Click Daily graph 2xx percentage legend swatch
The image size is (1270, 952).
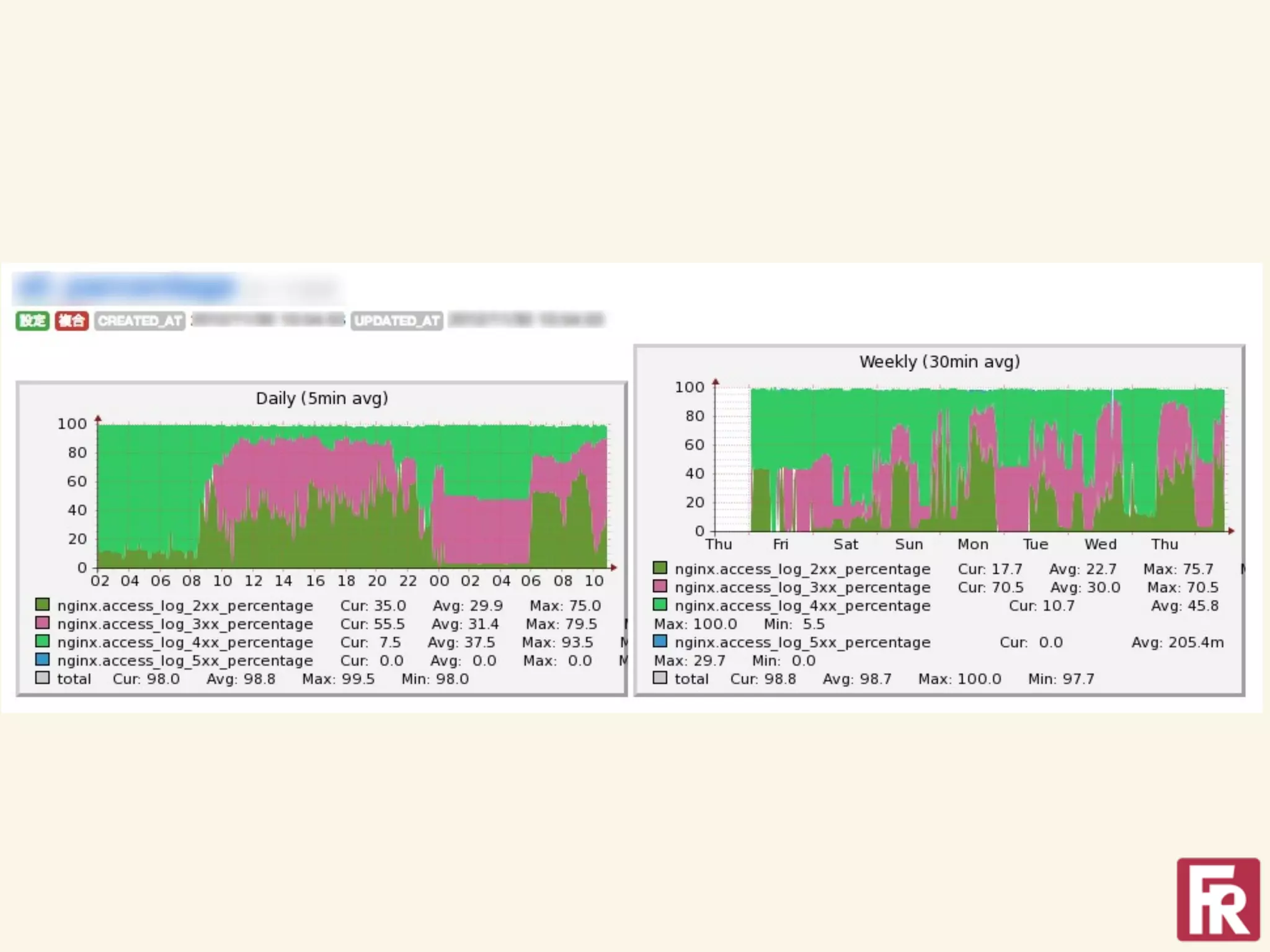(42, 604)
